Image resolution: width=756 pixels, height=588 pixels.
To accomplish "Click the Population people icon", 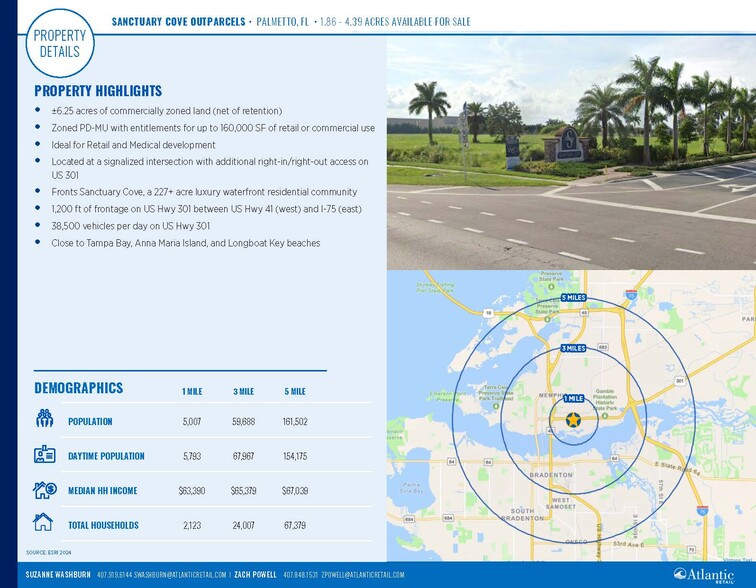I will click(x=44, y=419).
